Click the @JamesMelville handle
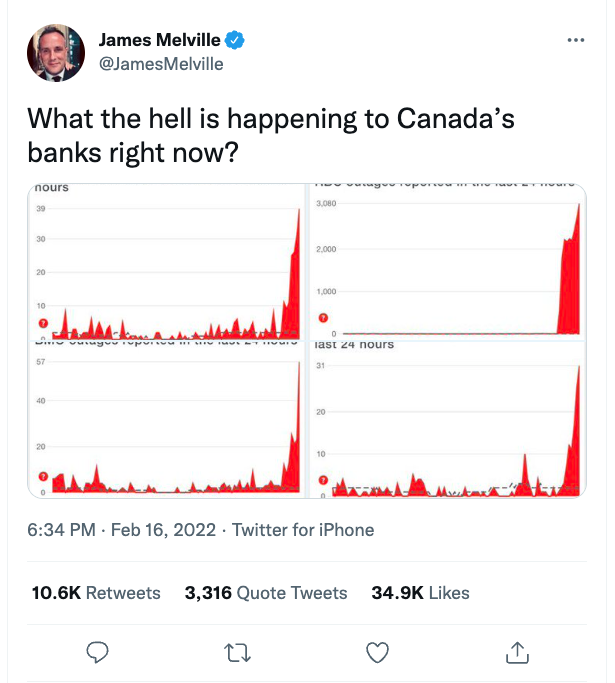 click(161, 64)
